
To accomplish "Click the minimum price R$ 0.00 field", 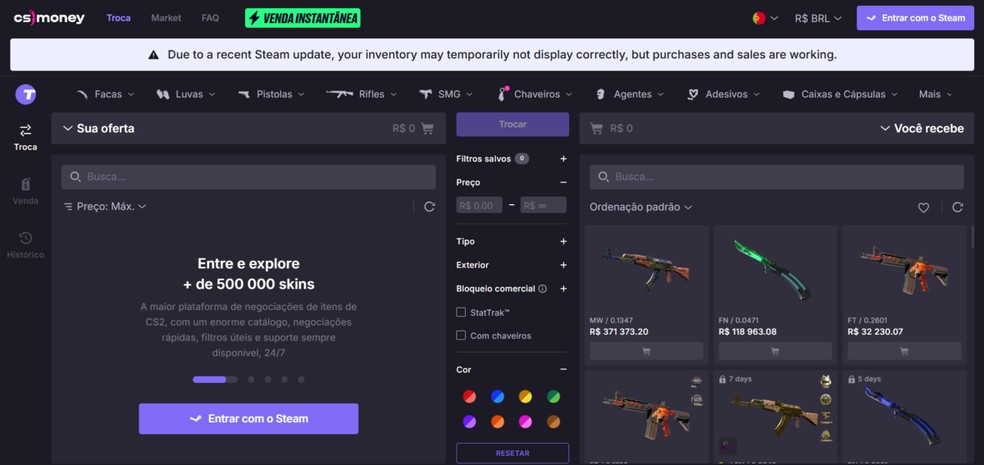I will click(x=479, y=205).
